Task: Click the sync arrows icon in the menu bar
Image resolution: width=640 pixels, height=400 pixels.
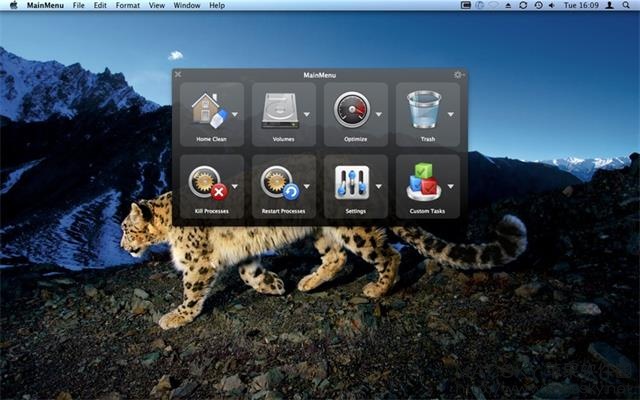Action: click(x=523, y=5)
